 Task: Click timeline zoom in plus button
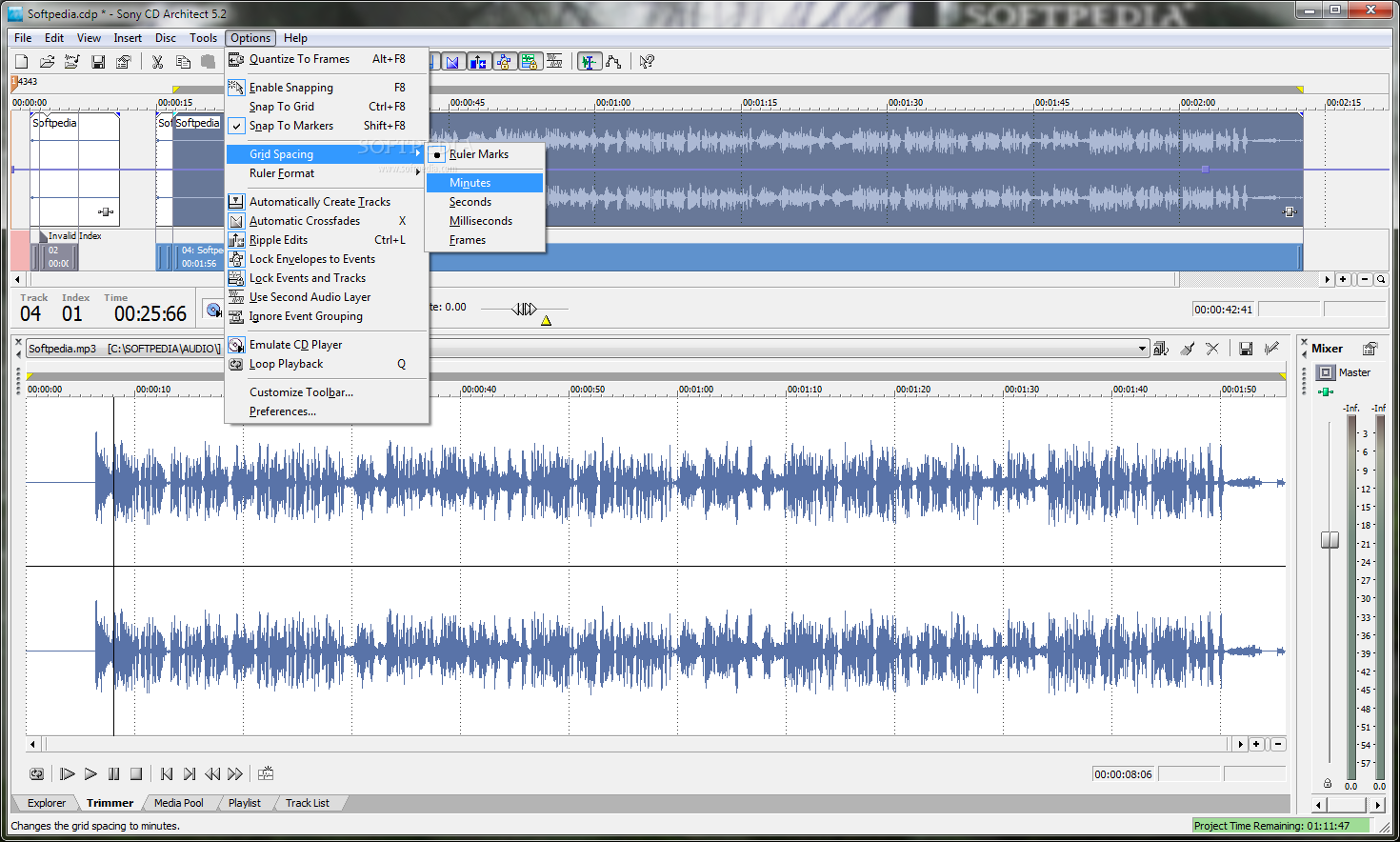pos(1343,279)
